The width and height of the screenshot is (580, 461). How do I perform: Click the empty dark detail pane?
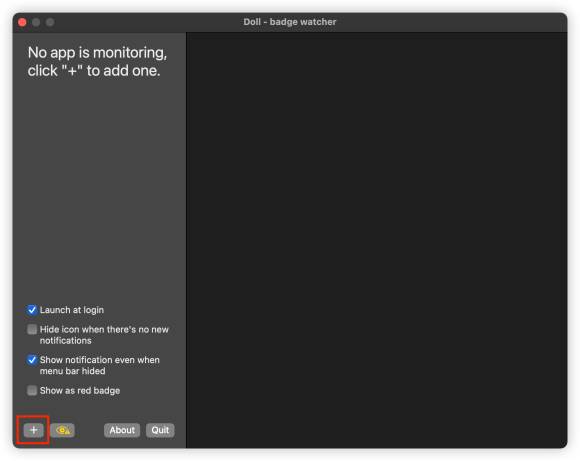(377, 240)
